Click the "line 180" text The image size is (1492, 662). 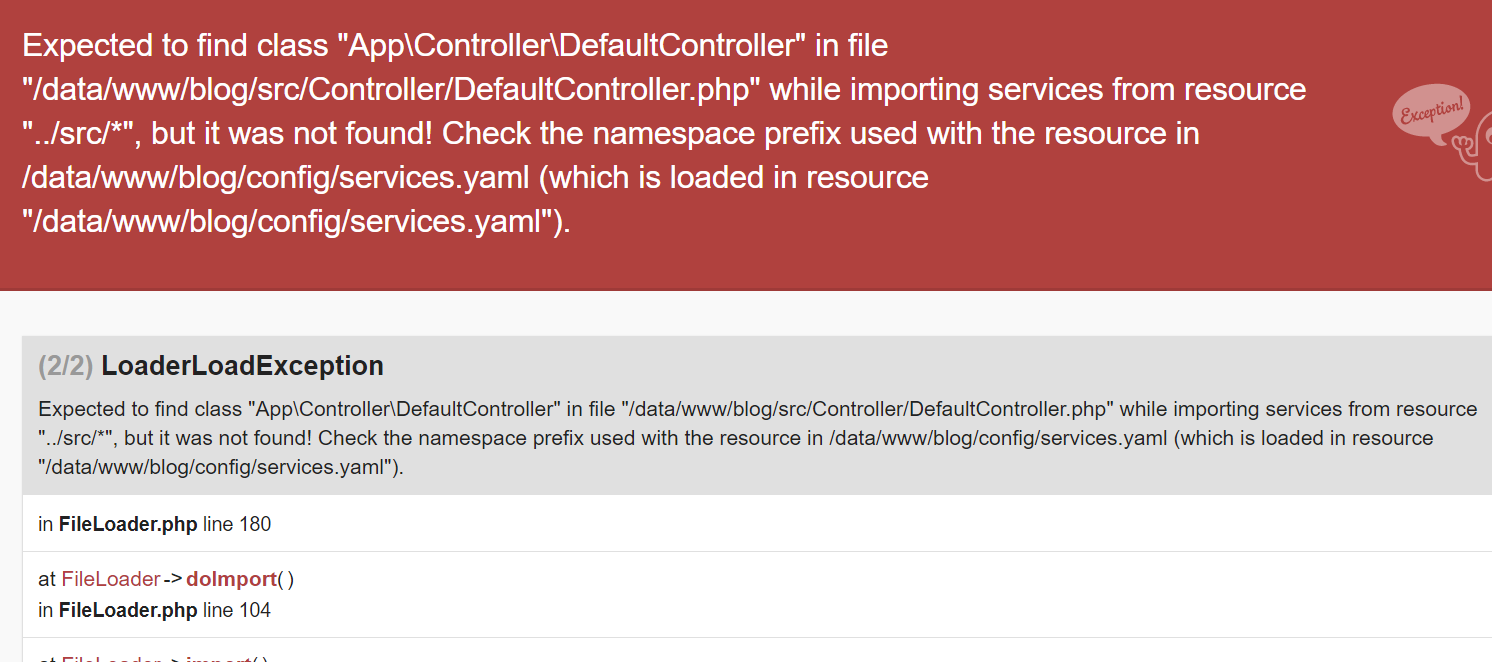tap(237, 523)
